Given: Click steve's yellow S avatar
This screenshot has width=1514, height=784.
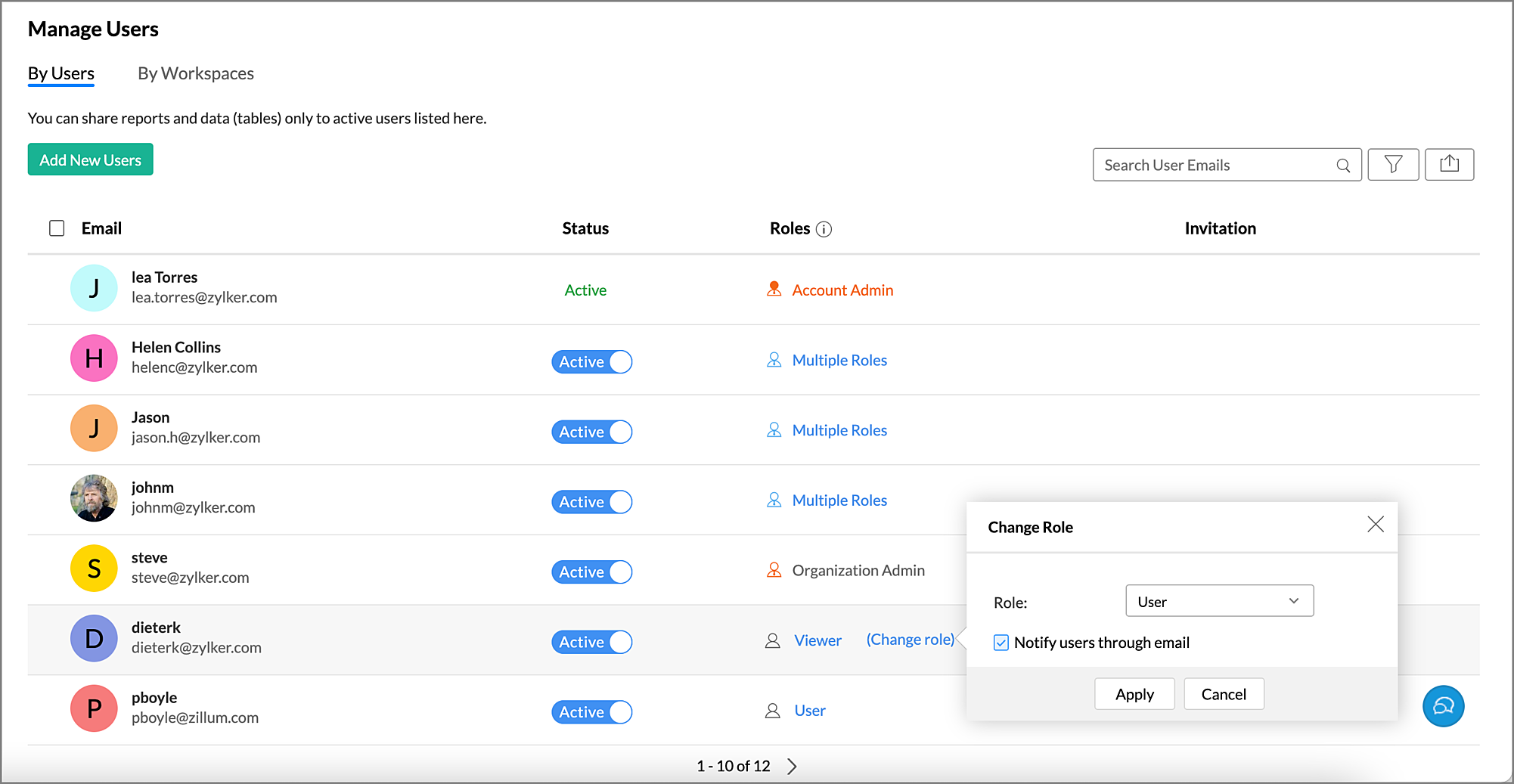Looking at the screenshot, I should click(94, 568).
